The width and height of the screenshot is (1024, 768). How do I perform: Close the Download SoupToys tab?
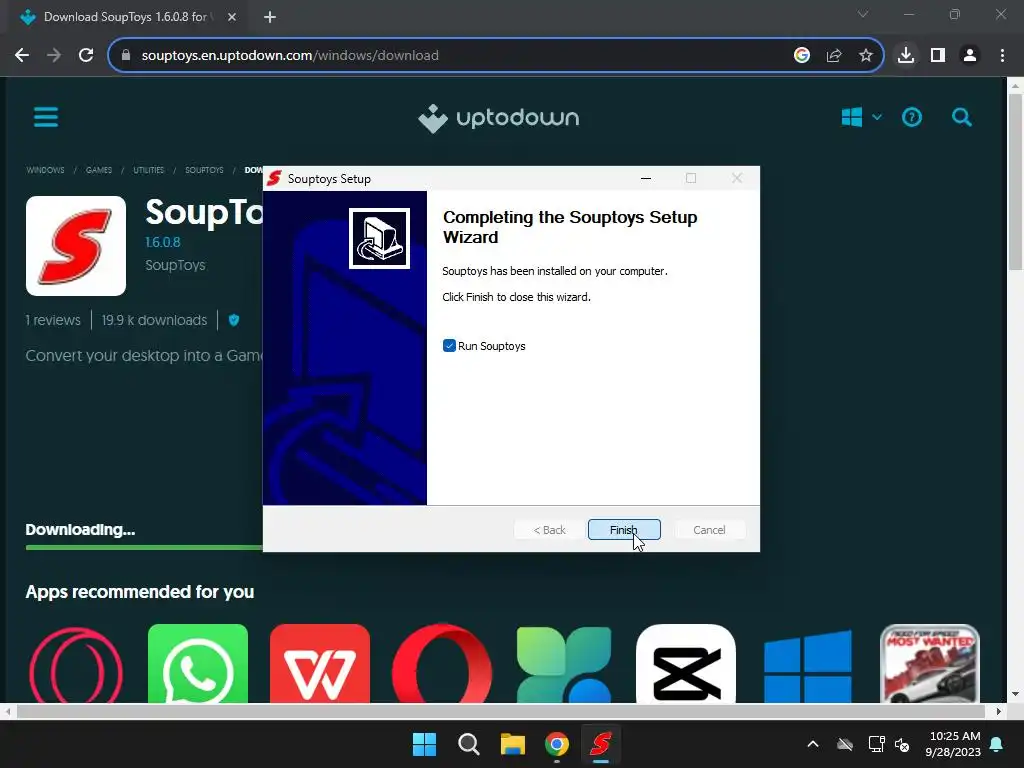click(232, 17)
